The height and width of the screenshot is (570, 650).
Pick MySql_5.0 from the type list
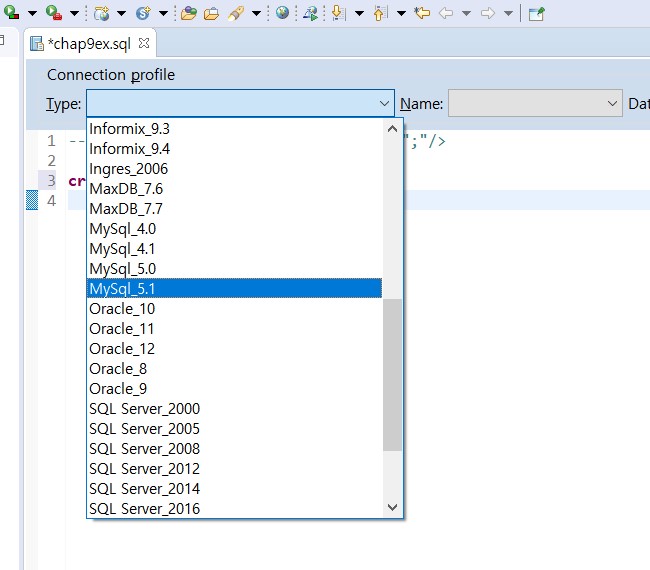pyautogui.click(x=234, y=269)
